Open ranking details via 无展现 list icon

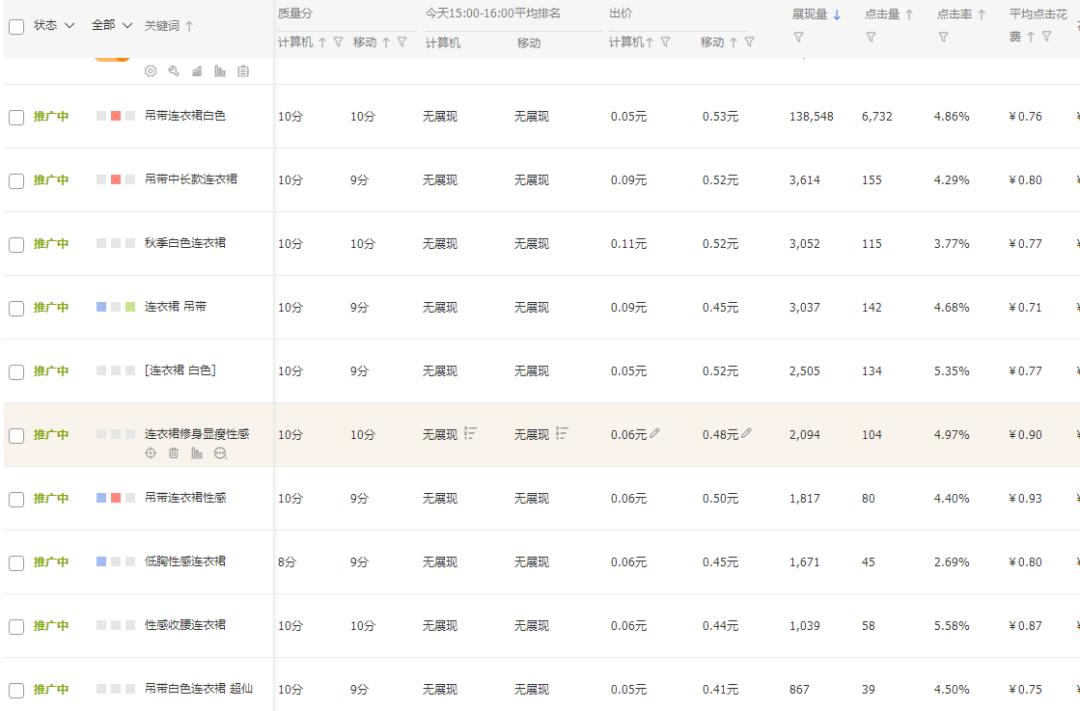point(470,434)
